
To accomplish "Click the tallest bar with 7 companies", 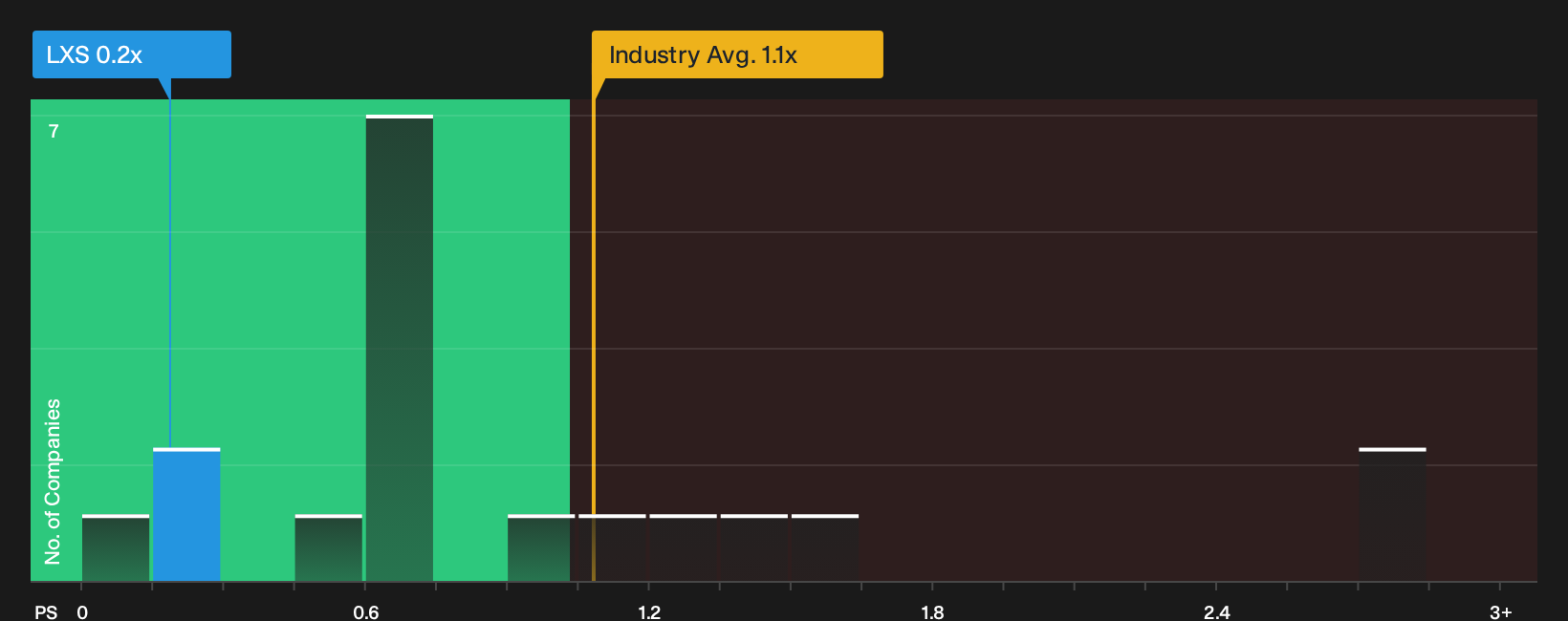I will point(400,349).
